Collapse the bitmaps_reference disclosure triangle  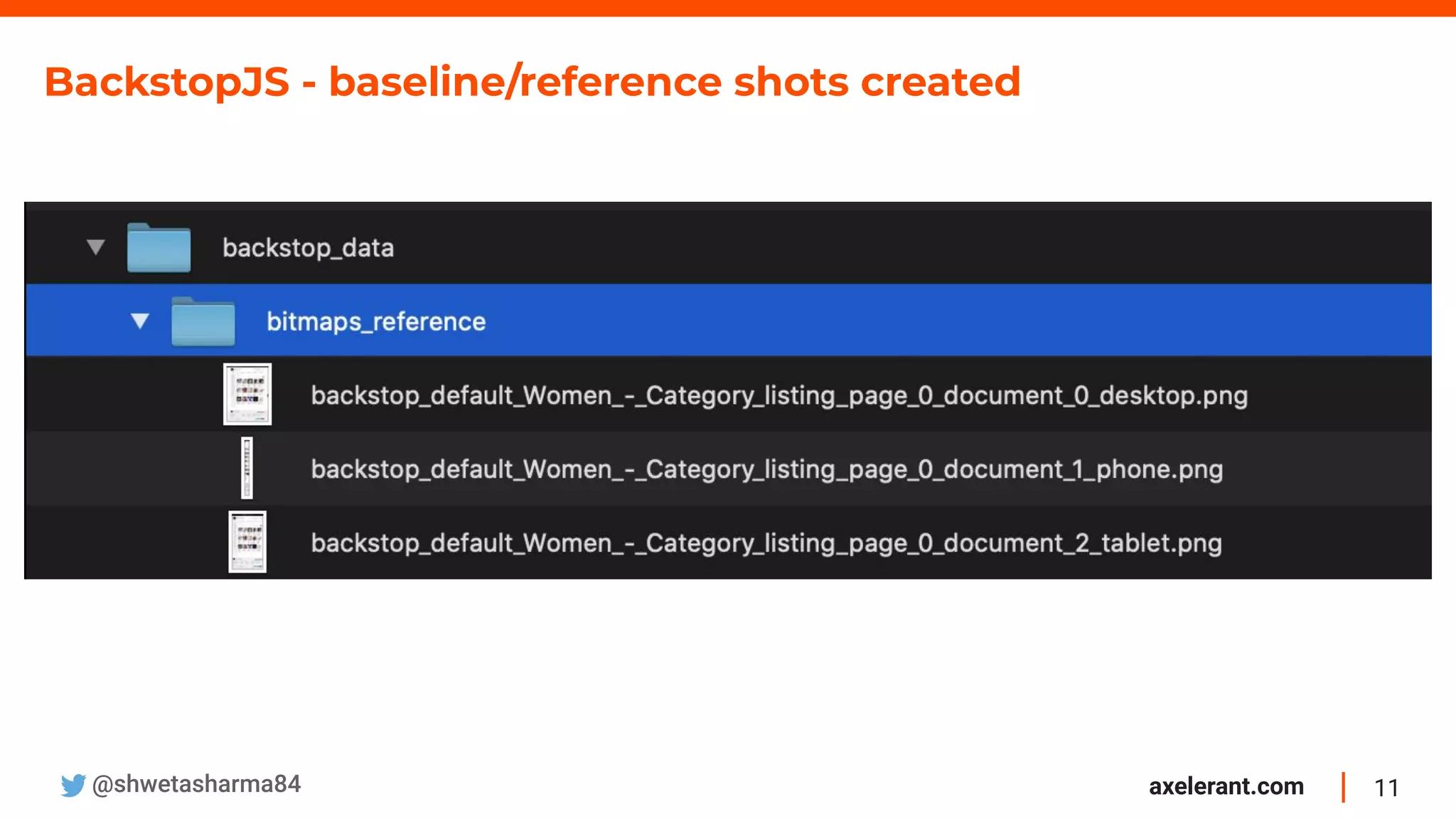[140, 321]
